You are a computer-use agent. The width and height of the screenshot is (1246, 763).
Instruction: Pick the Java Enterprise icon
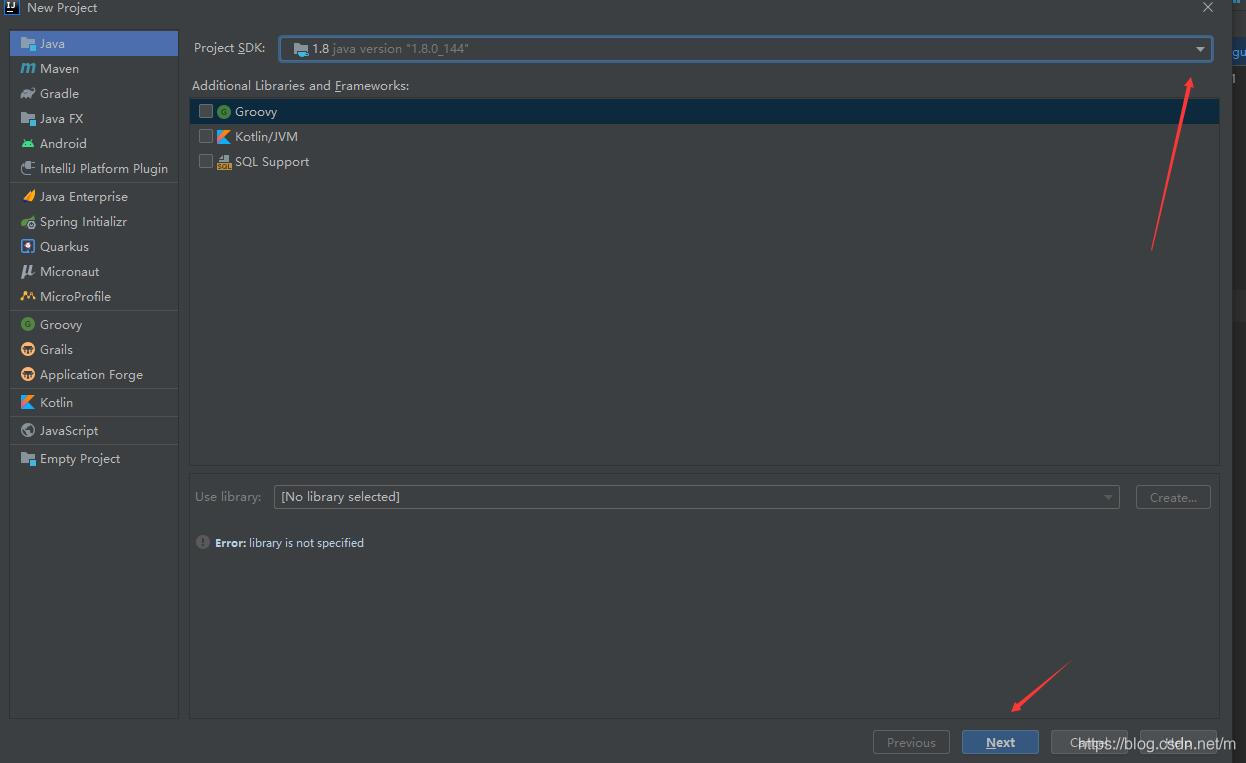(28, 197)
